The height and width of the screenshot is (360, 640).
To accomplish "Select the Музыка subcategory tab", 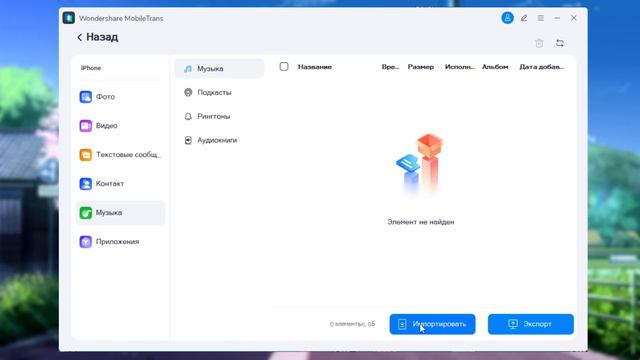I will 219,69.
